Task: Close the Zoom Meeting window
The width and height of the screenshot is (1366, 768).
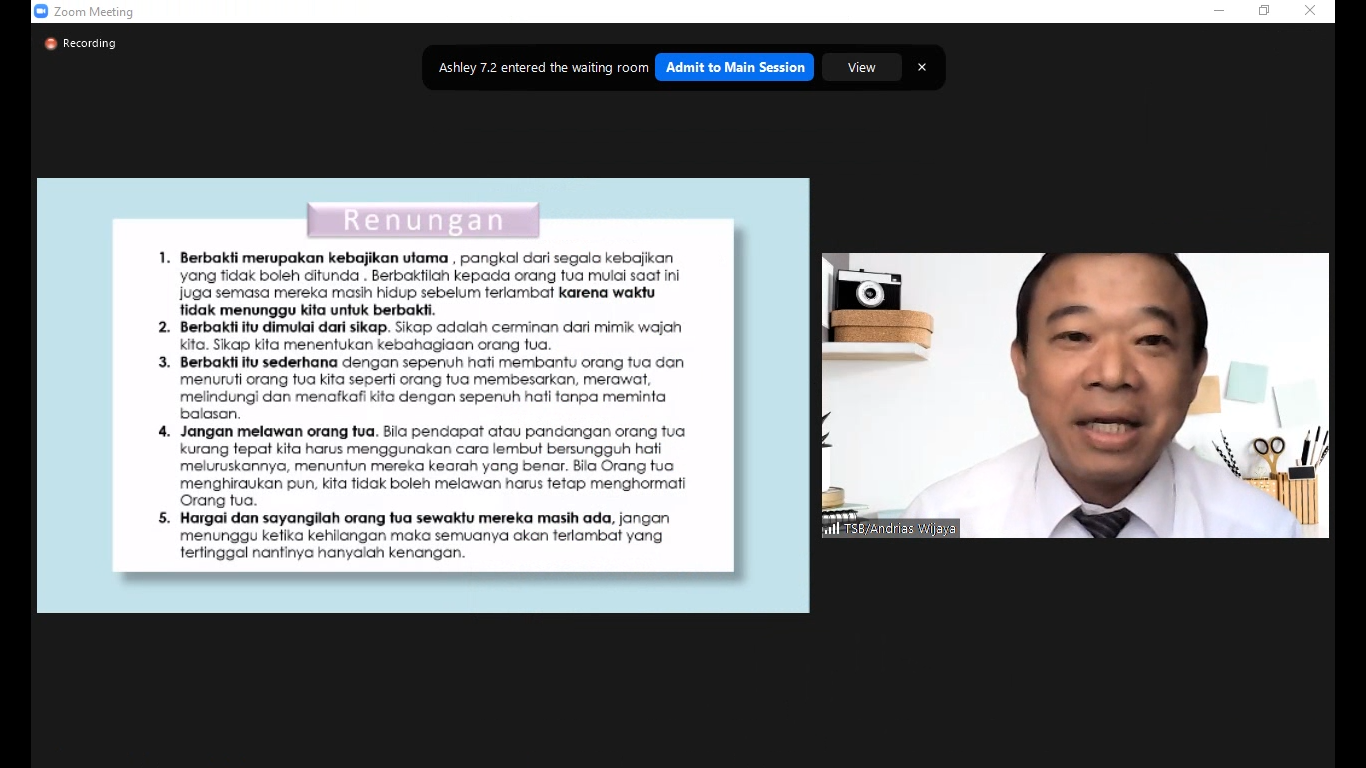Action: (x=1310, y=11)
